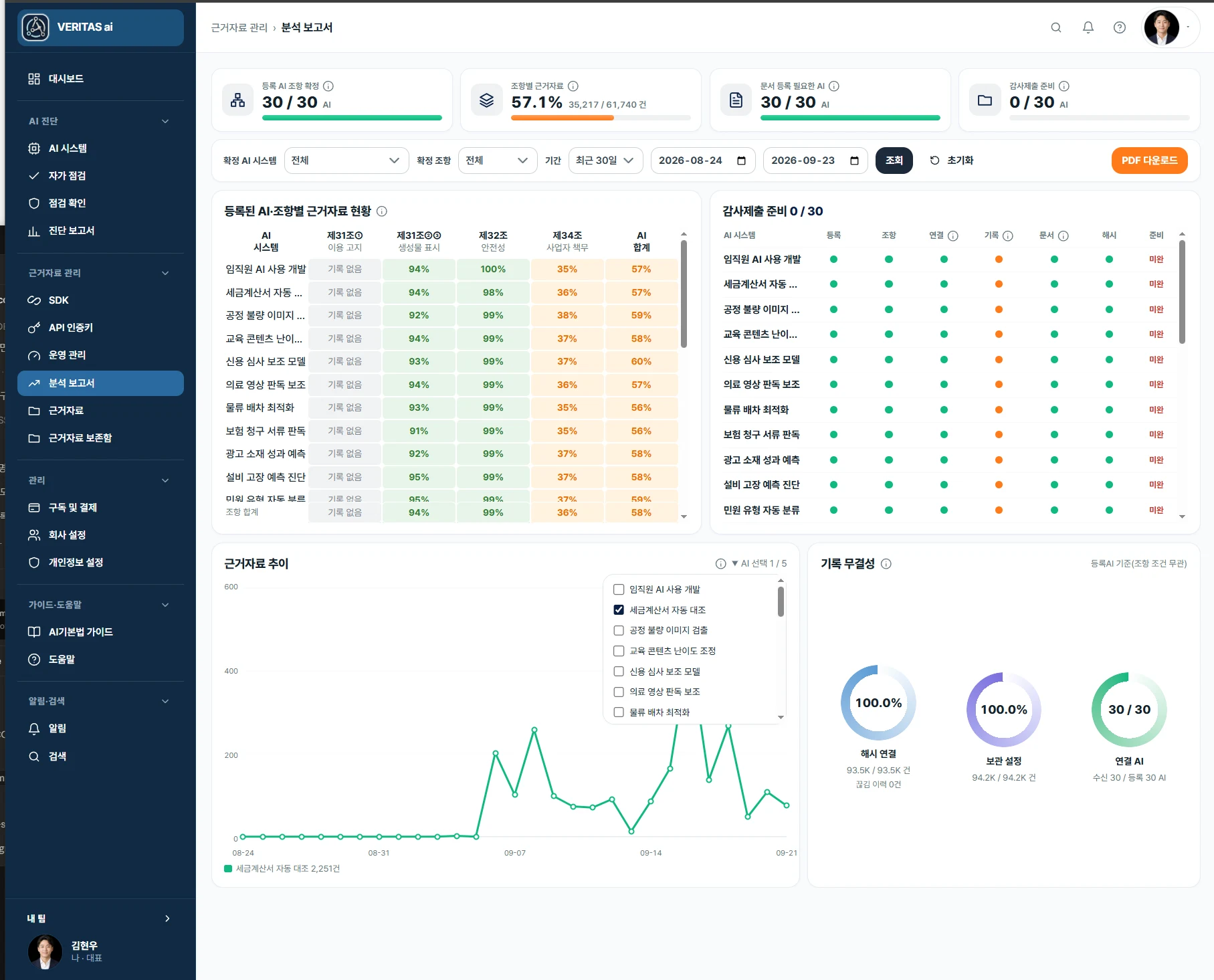Toggle AI 선택 1 / 5 dropdown
The image size is (1214, 980).
[759, 564]
